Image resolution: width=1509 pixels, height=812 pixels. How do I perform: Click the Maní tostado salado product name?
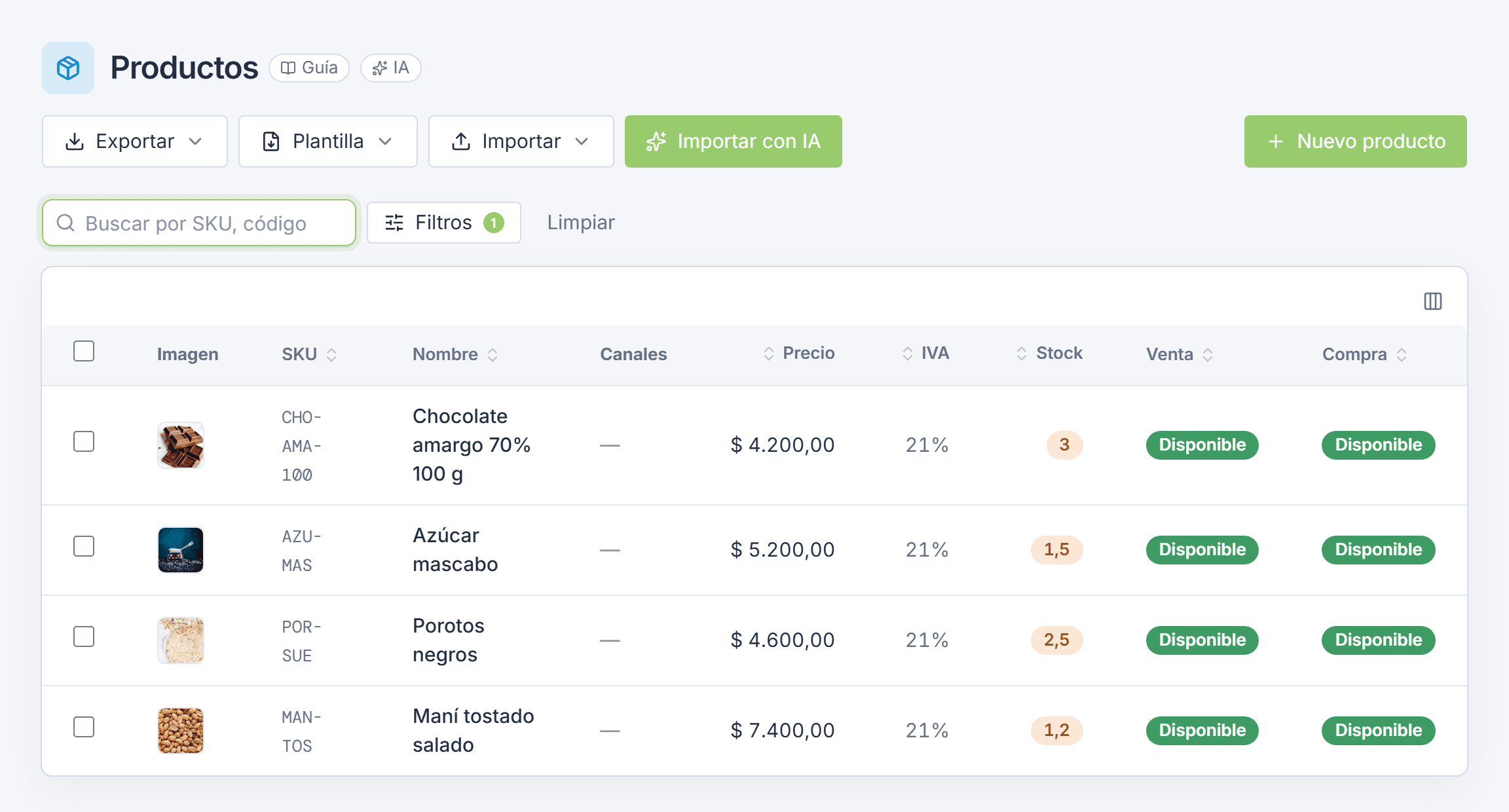[474, 731]
